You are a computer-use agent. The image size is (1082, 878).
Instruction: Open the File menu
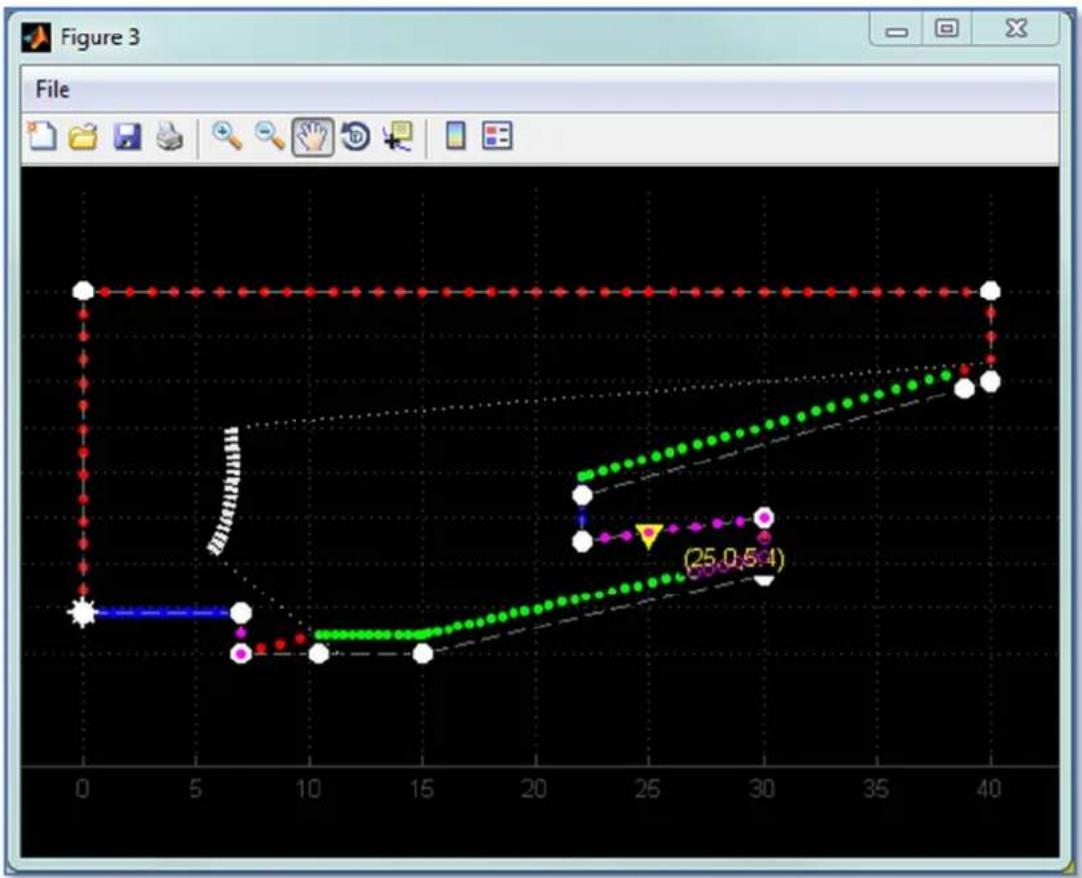[x=52, y=89]
